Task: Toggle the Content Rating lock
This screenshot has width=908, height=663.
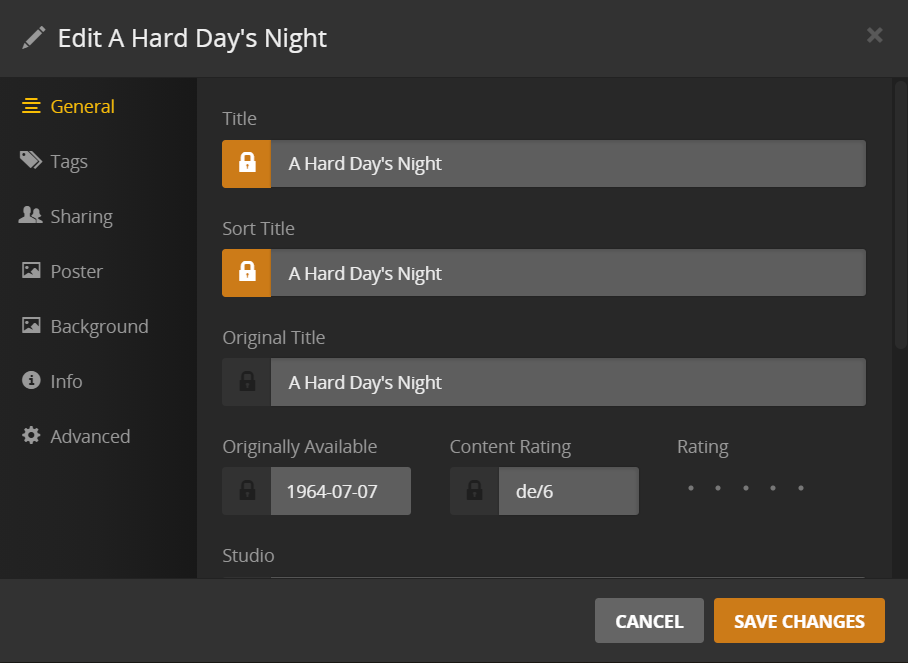Action: (475, 491)
